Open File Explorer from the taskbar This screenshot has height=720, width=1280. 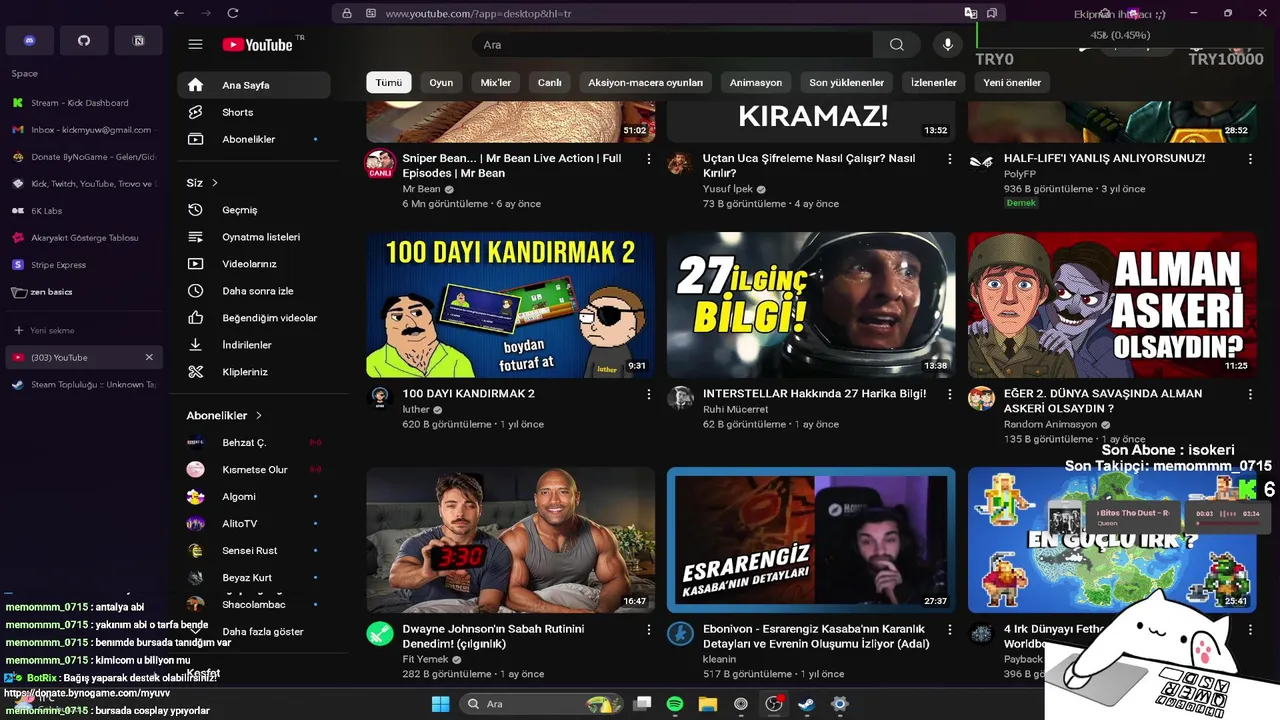coord(708,704)
